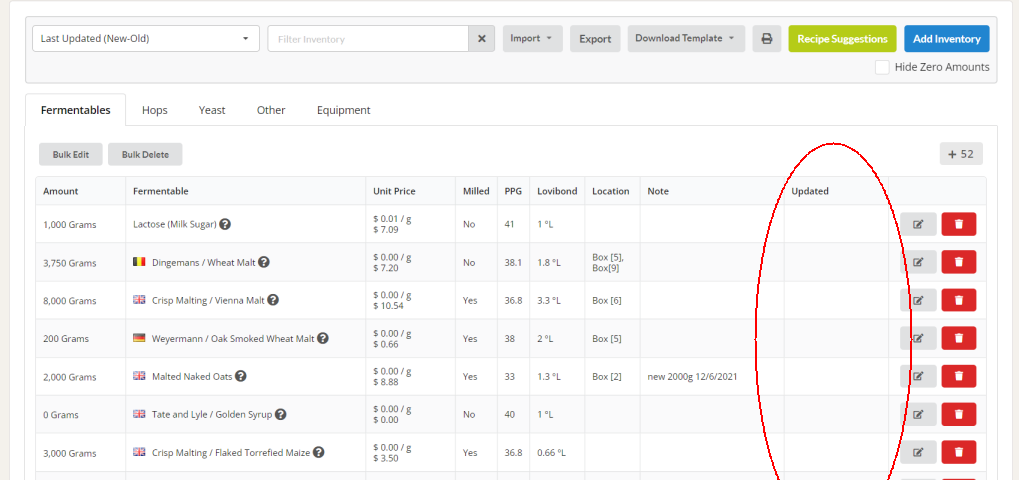
Task: Select the '200 Grams' amount cell
Action: pyautogui.click(x=66, y=339)
